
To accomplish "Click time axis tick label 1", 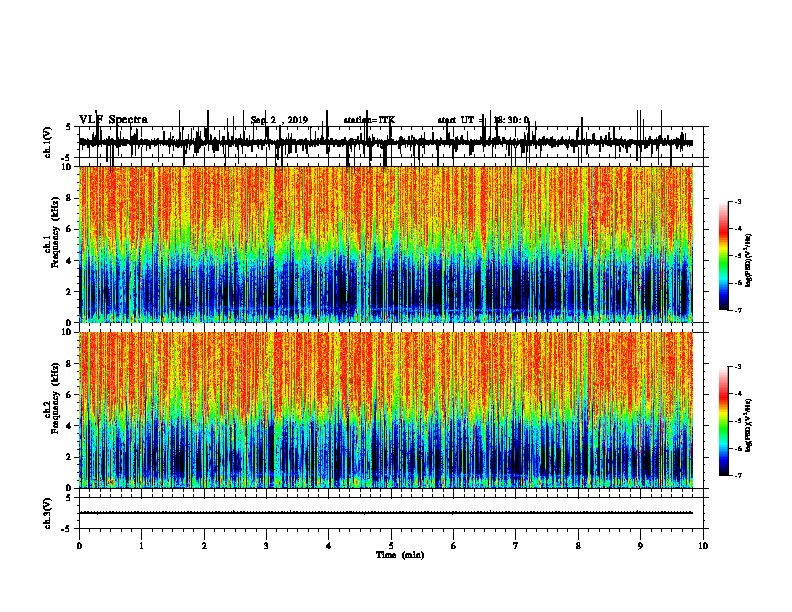I will 141,546.
